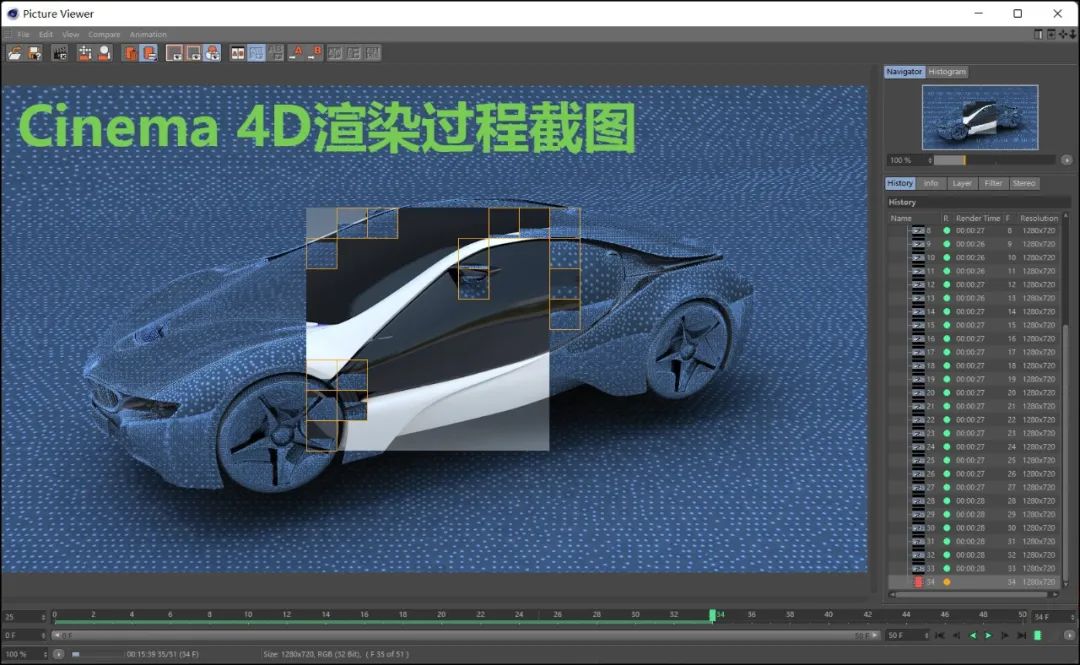The image size is (1080, 665).
Task: Click the Set as A compare icon
Action: click(297, 53)
